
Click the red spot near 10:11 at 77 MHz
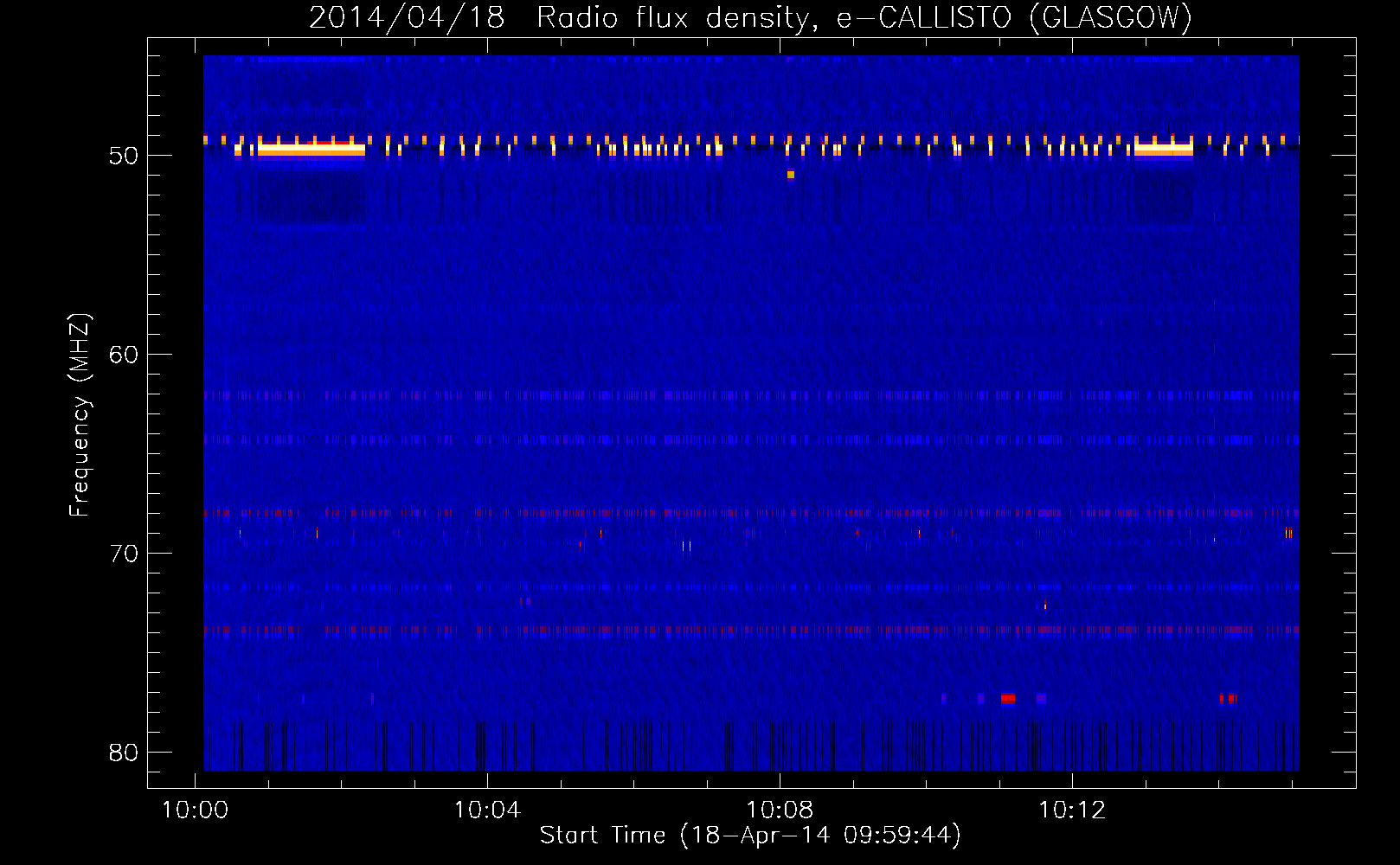tap(1008, 698)
